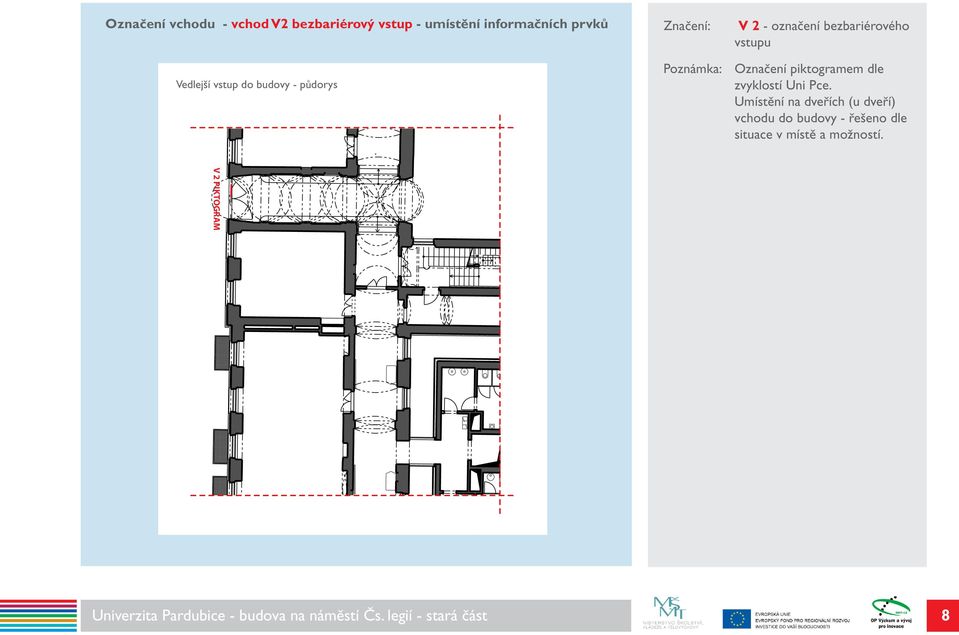Select the heading 'Označení vchodu'

pyautogui.click(x=160, y=24)
